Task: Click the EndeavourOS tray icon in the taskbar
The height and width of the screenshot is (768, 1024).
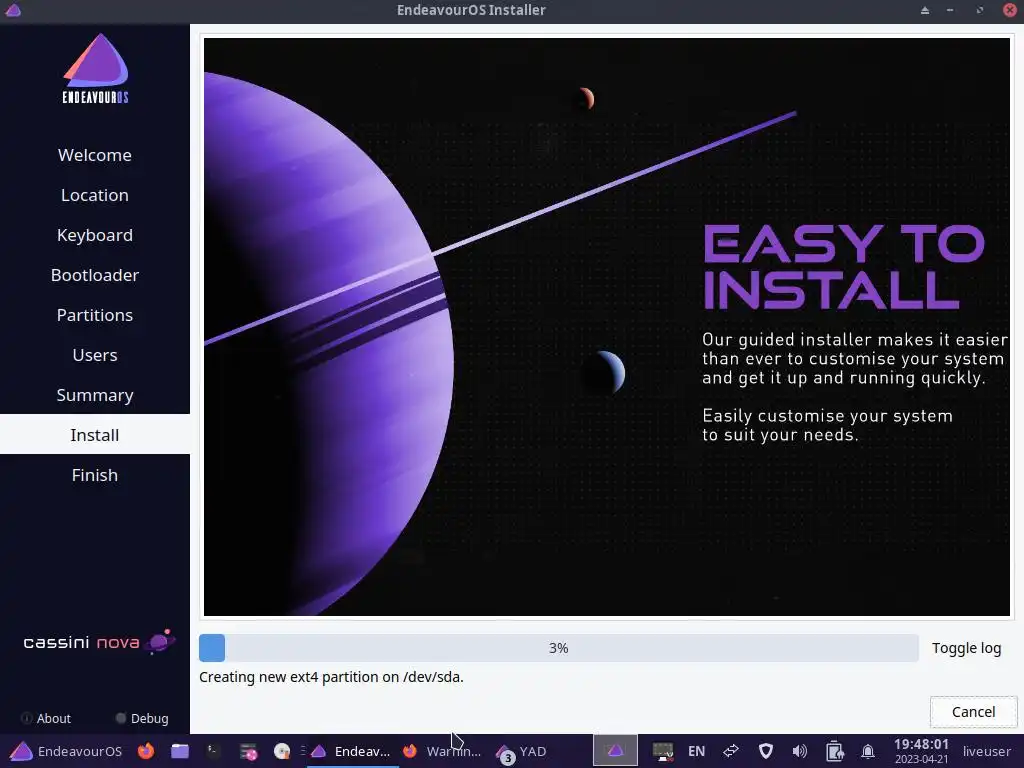Action: (615, 751)
